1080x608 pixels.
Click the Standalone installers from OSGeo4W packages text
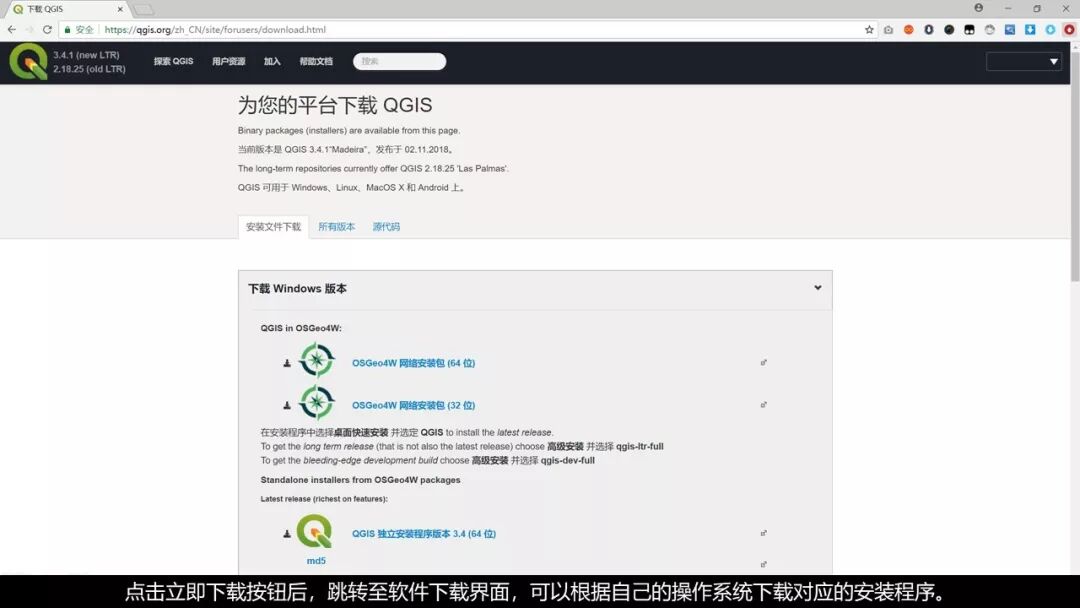pos(360,480)
